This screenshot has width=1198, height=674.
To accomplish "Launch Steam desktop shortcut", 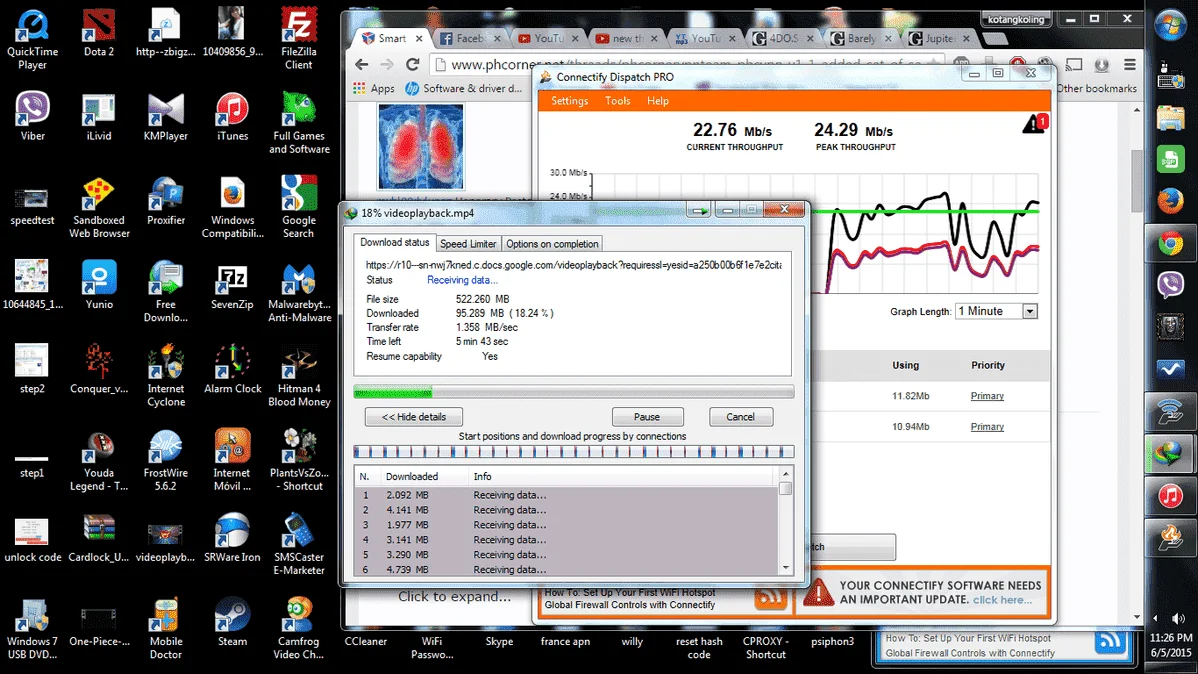I will (x=232, y=623).
